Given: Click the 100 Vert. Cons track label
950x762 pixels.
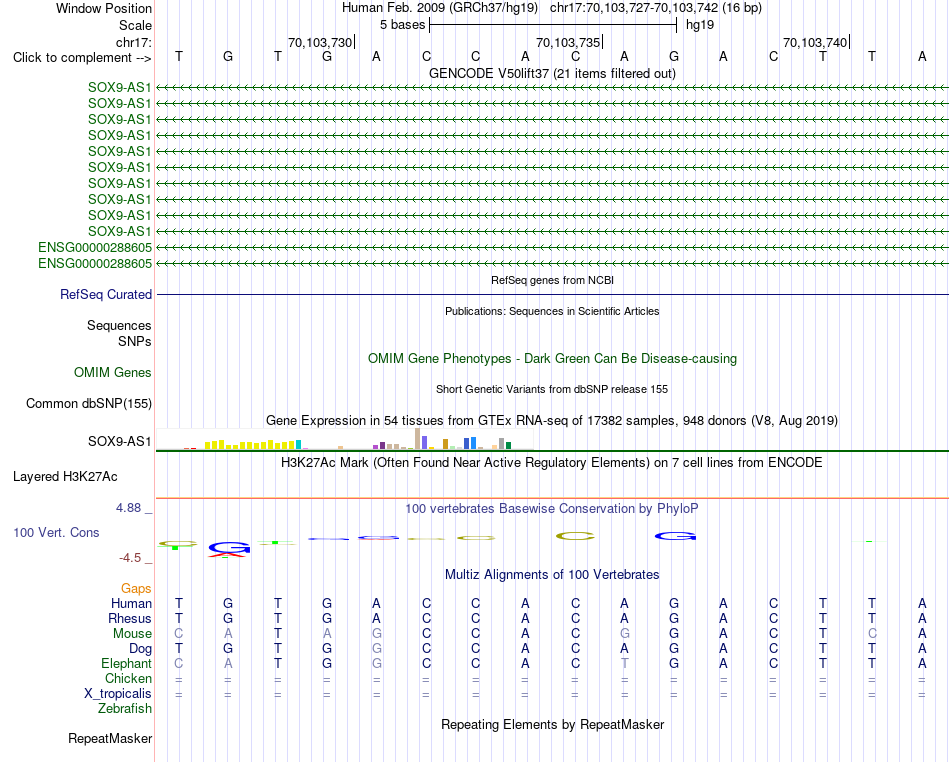Looking at the screenshot, I should tap(56, 532).
